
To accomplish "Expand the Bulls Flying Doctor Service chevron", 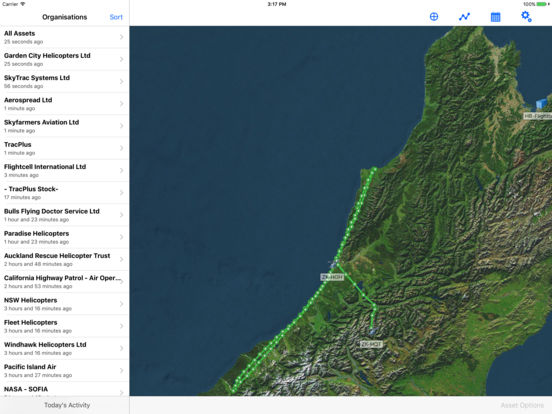I will pos(121,215).
